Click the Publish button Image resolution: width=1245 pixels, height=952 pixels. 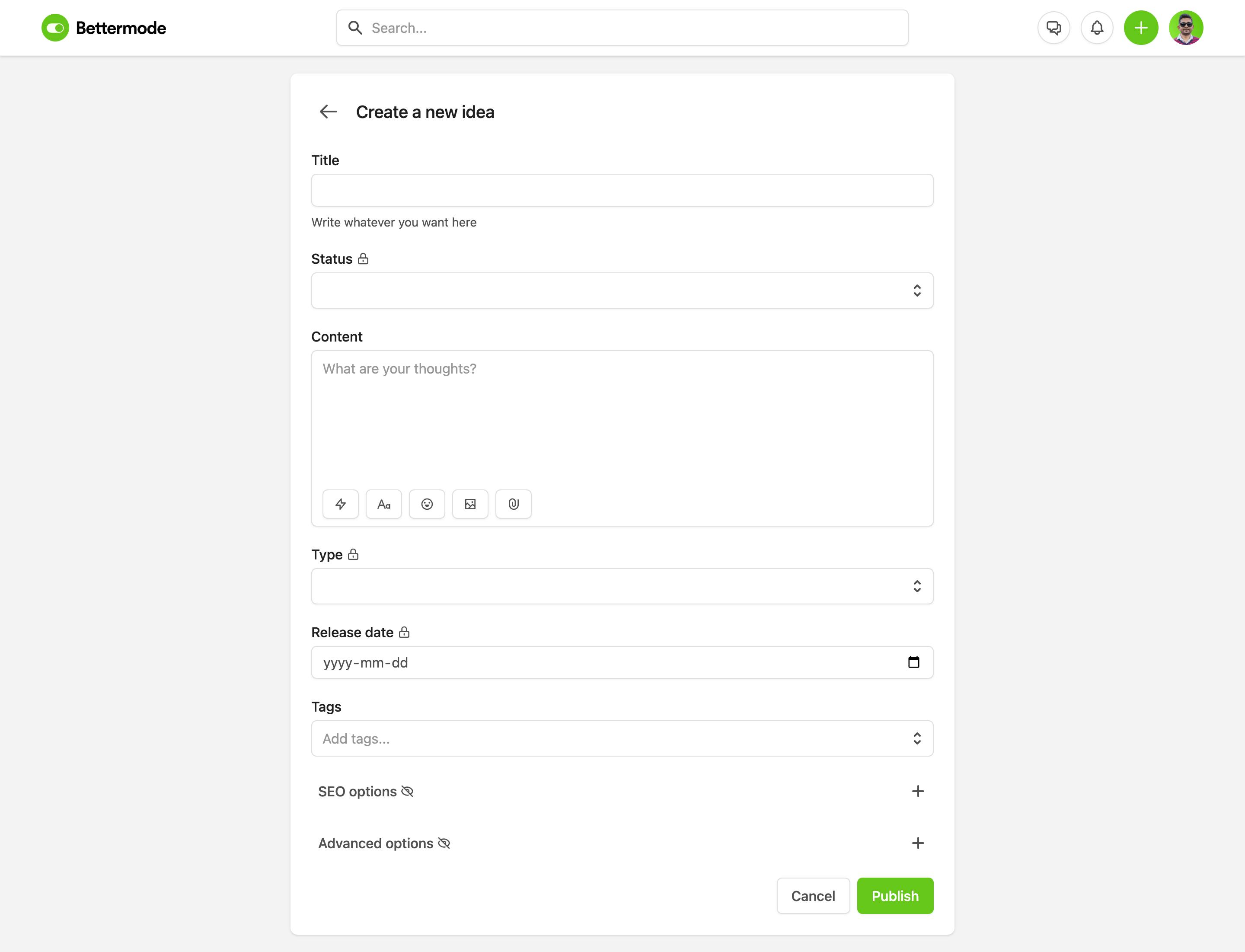point(895,896)
